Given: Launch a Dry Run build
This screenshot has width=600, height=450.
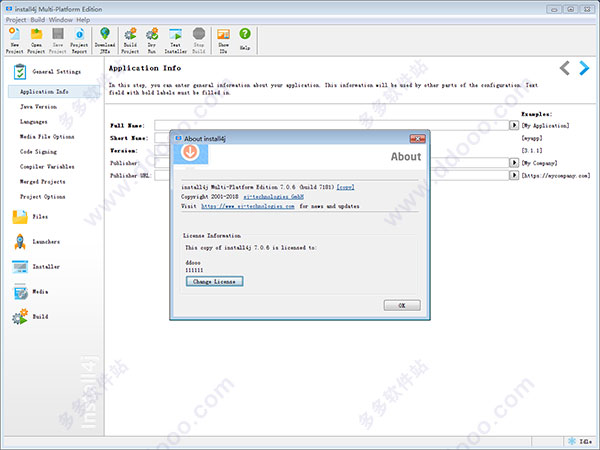Looking at the screenshot, I should [x=152, y=40].
